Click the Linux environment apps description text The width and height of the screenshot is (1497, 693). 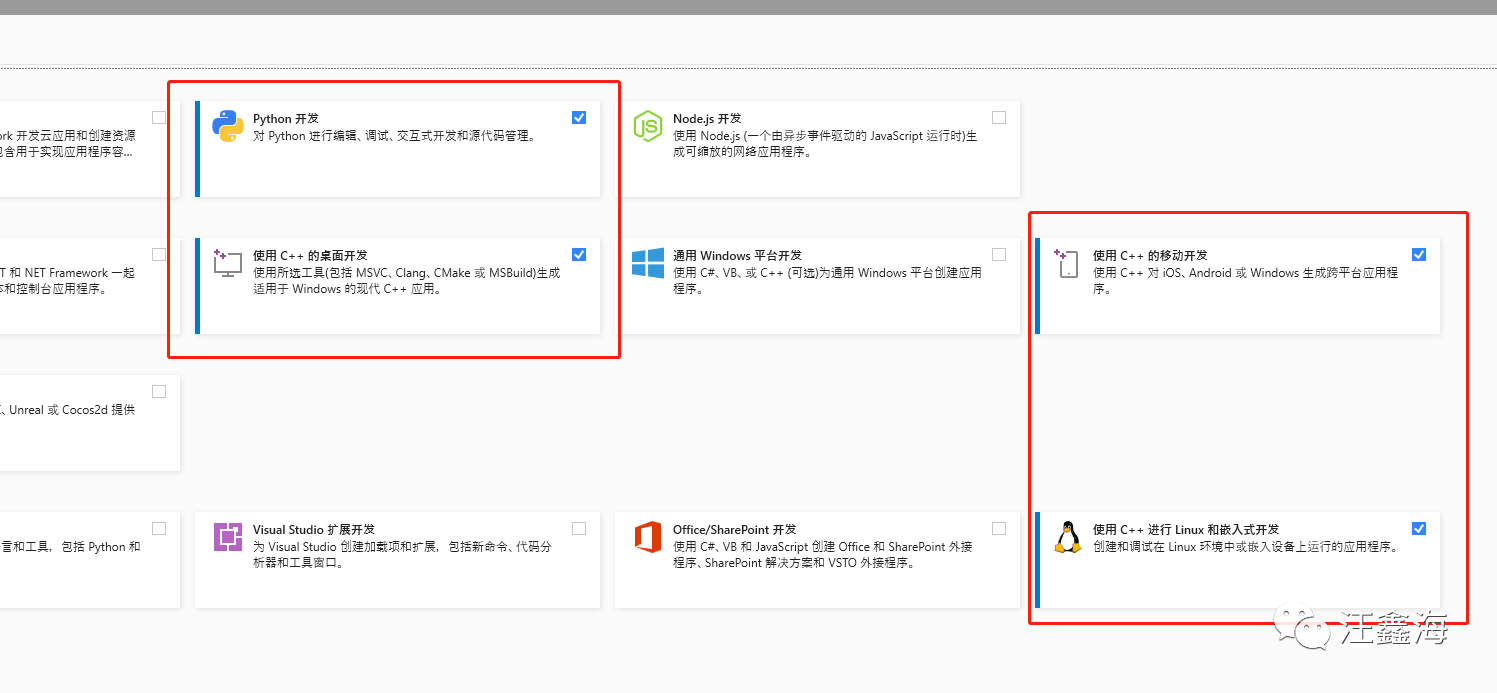click(x=1245, y=547)
